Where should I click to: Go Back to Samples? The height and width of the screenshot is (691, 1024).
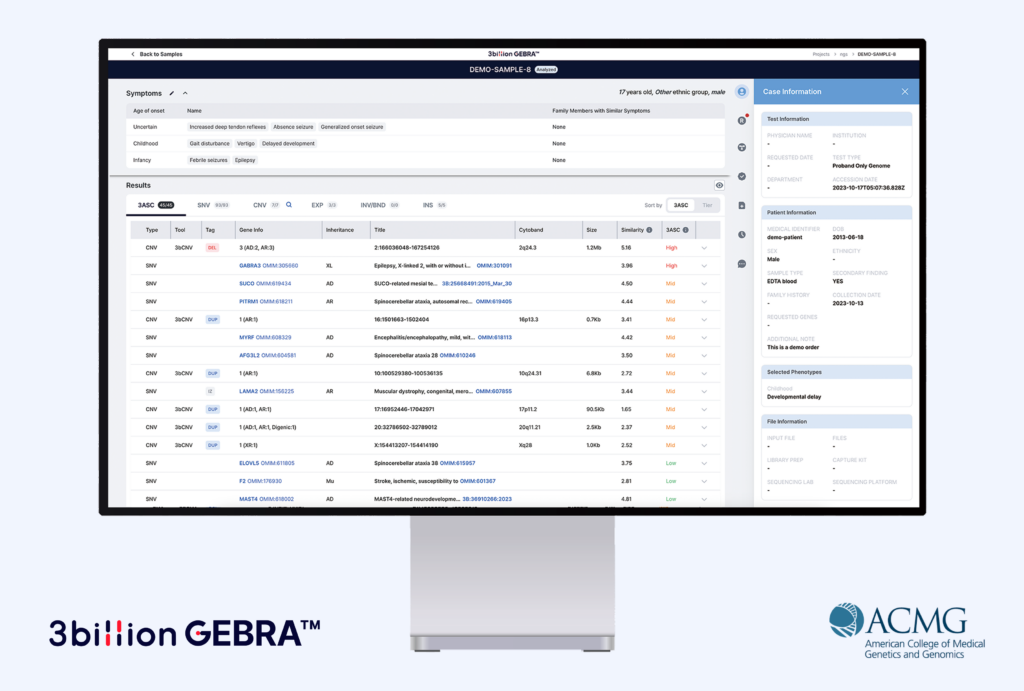tap(157, 54)
